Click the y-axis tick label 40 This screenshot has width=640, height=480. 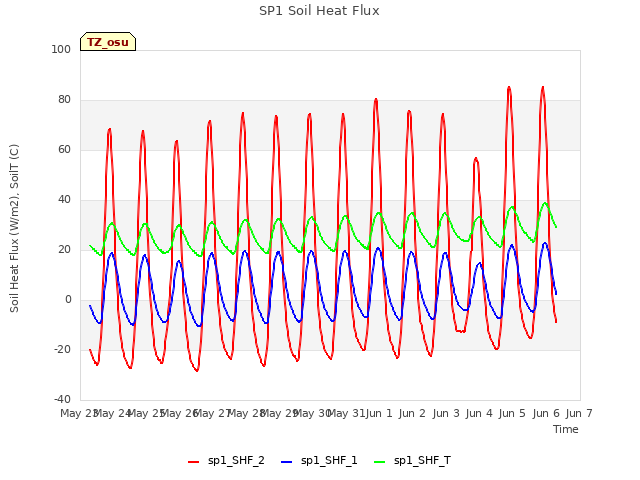64,200
